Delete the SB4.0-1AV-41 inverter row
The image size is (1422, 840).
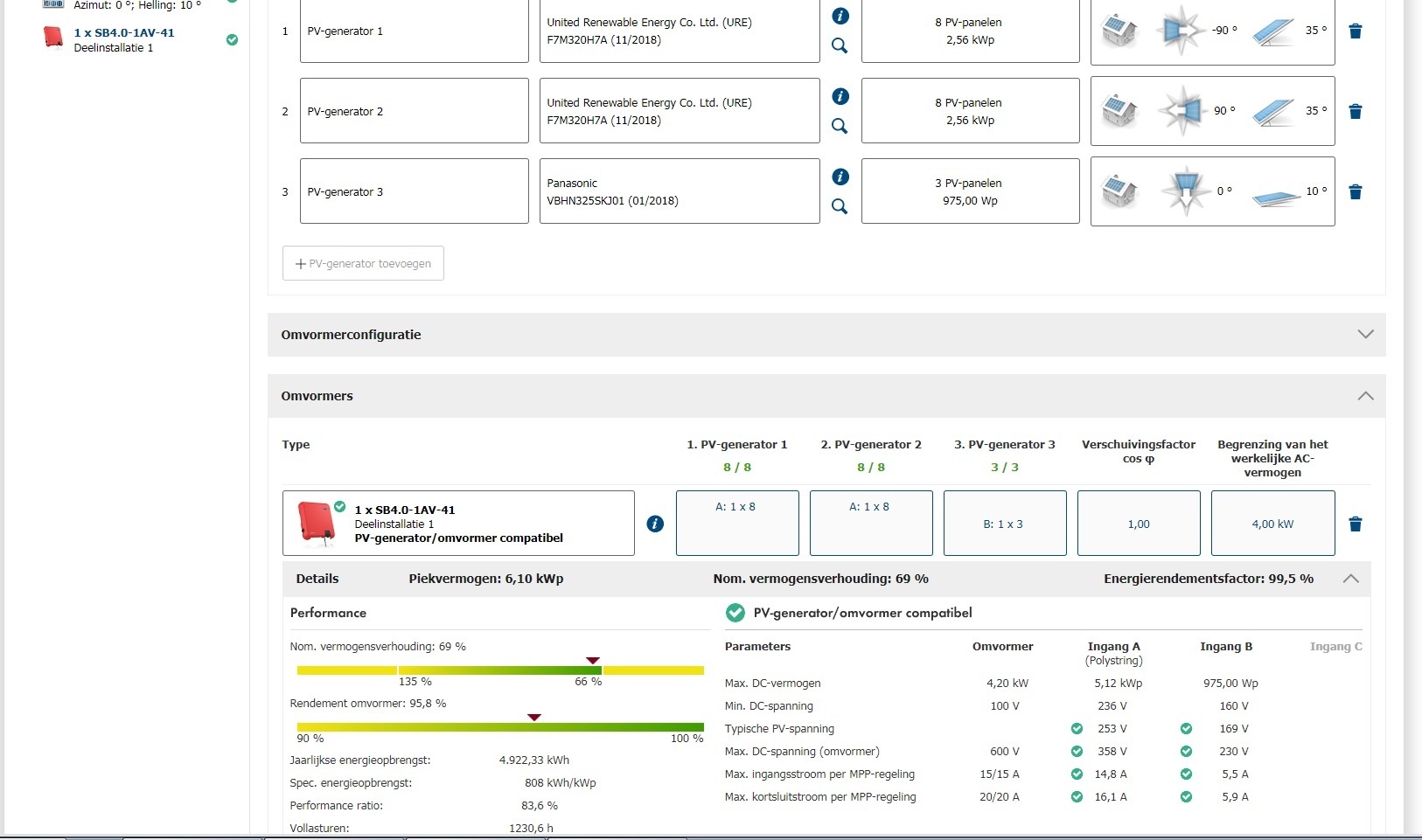click(1356, 524)
